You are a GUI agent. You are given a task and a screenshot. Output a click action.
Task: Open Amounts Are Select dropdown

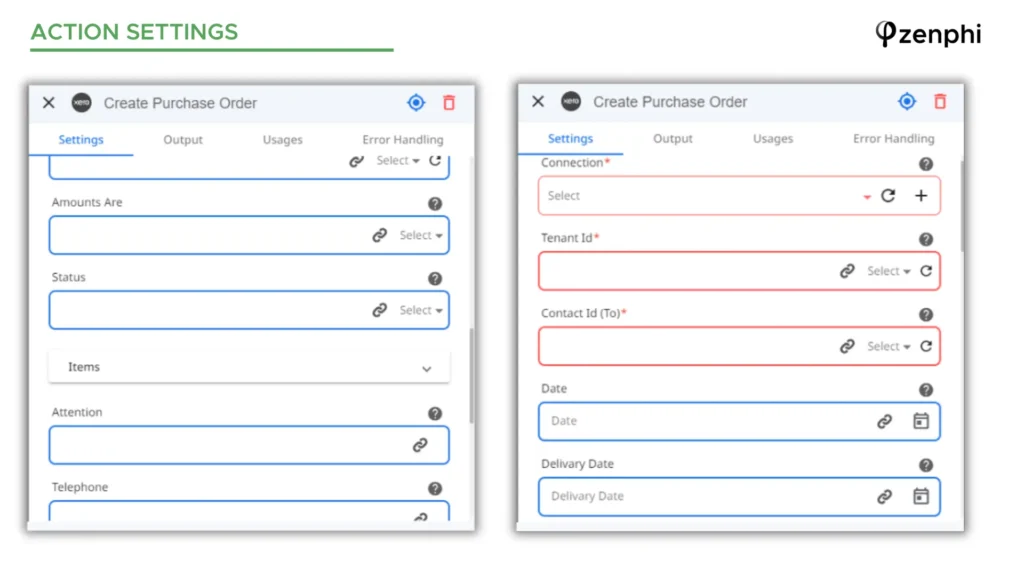pos(421,235)
